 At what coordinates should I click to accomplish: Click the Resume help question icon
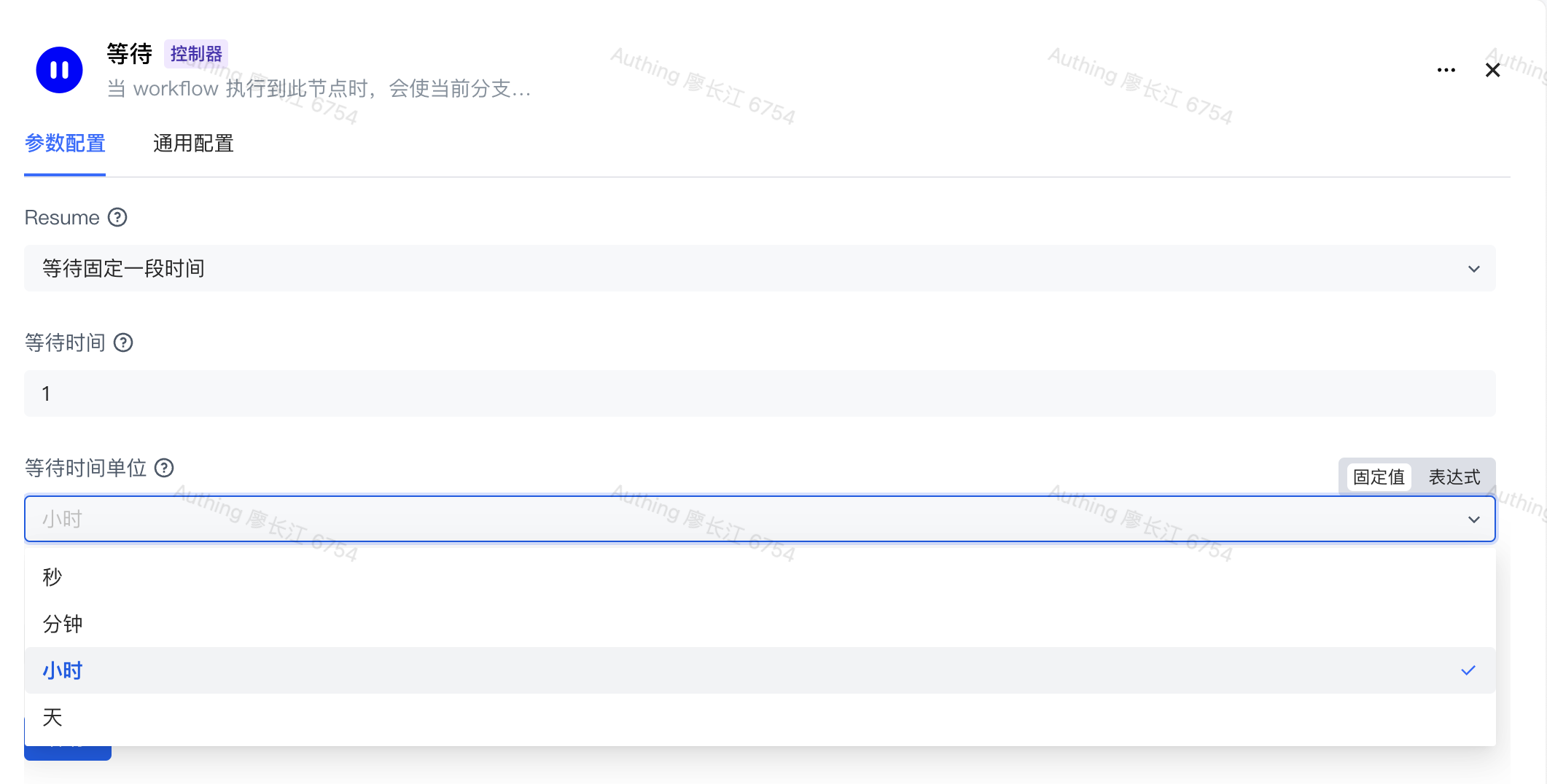pyautogui.click(x=117, y=218)
